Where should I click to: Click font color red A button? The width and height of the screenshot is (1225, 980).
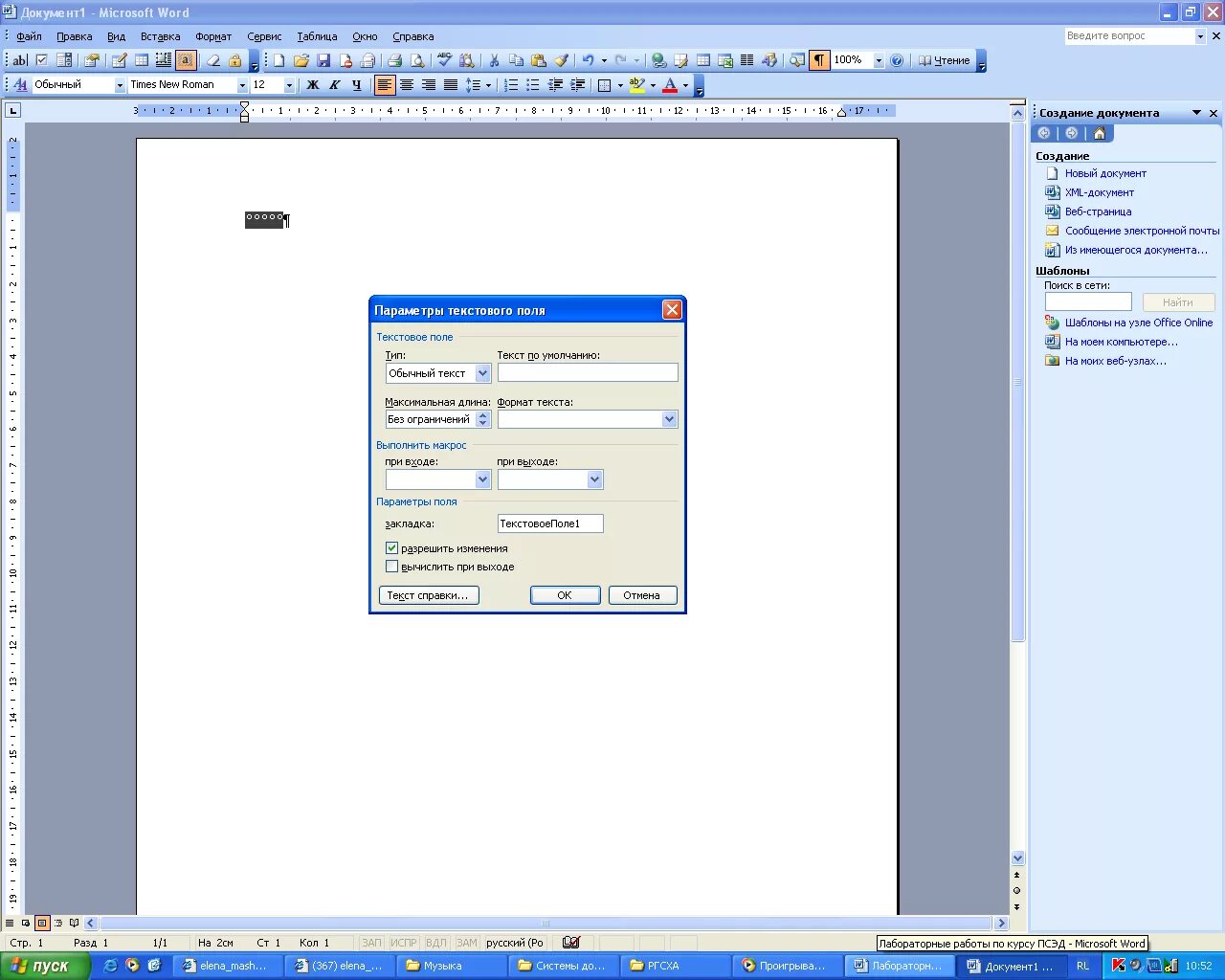coord(670,85)
